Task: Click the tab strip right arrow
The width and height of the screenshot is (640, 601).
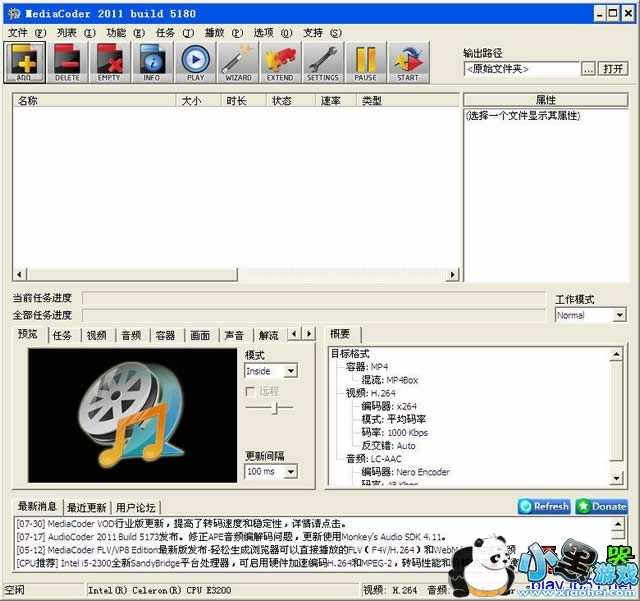Action: (x=309, y=334)
